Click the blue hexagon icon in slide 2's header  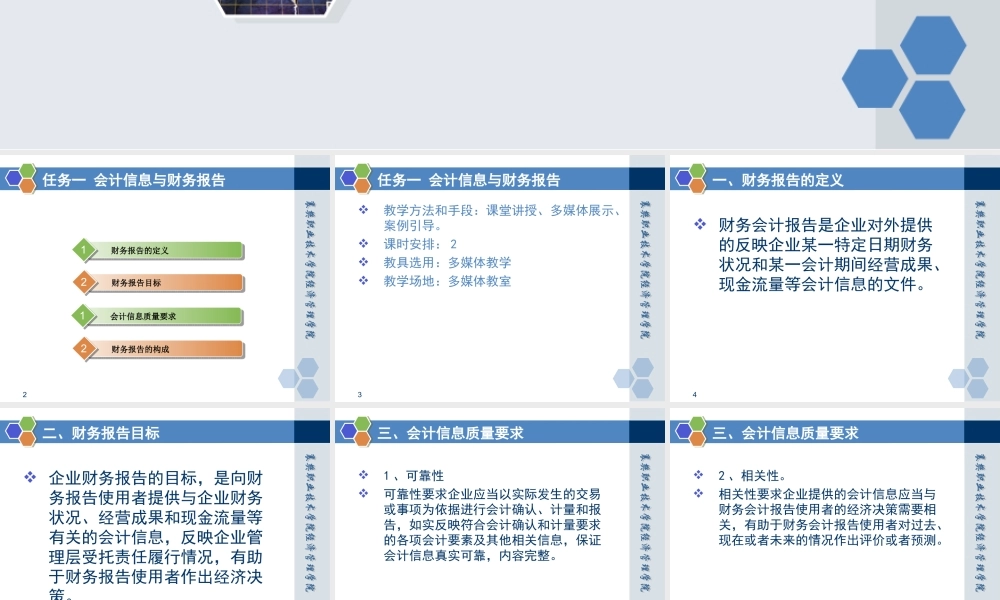(14, 180)
